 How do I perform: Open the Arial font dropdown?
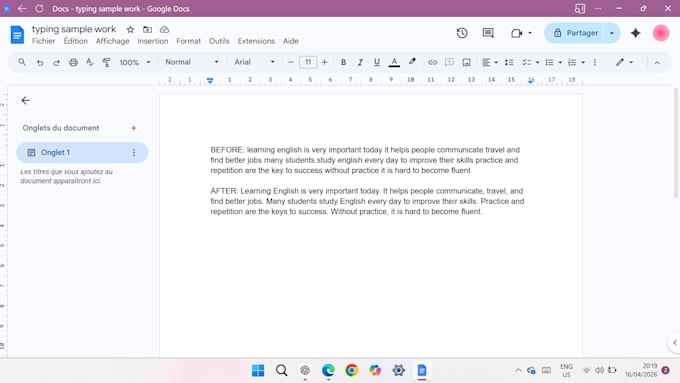click(x=254, y=62)
